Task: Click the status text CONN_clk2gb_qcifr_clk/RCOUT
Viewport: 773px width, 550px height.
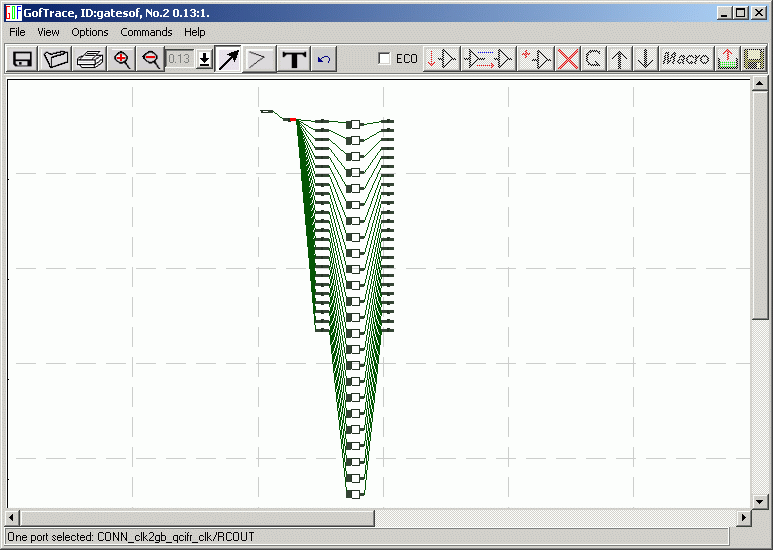Action: [x=176, y=537]
